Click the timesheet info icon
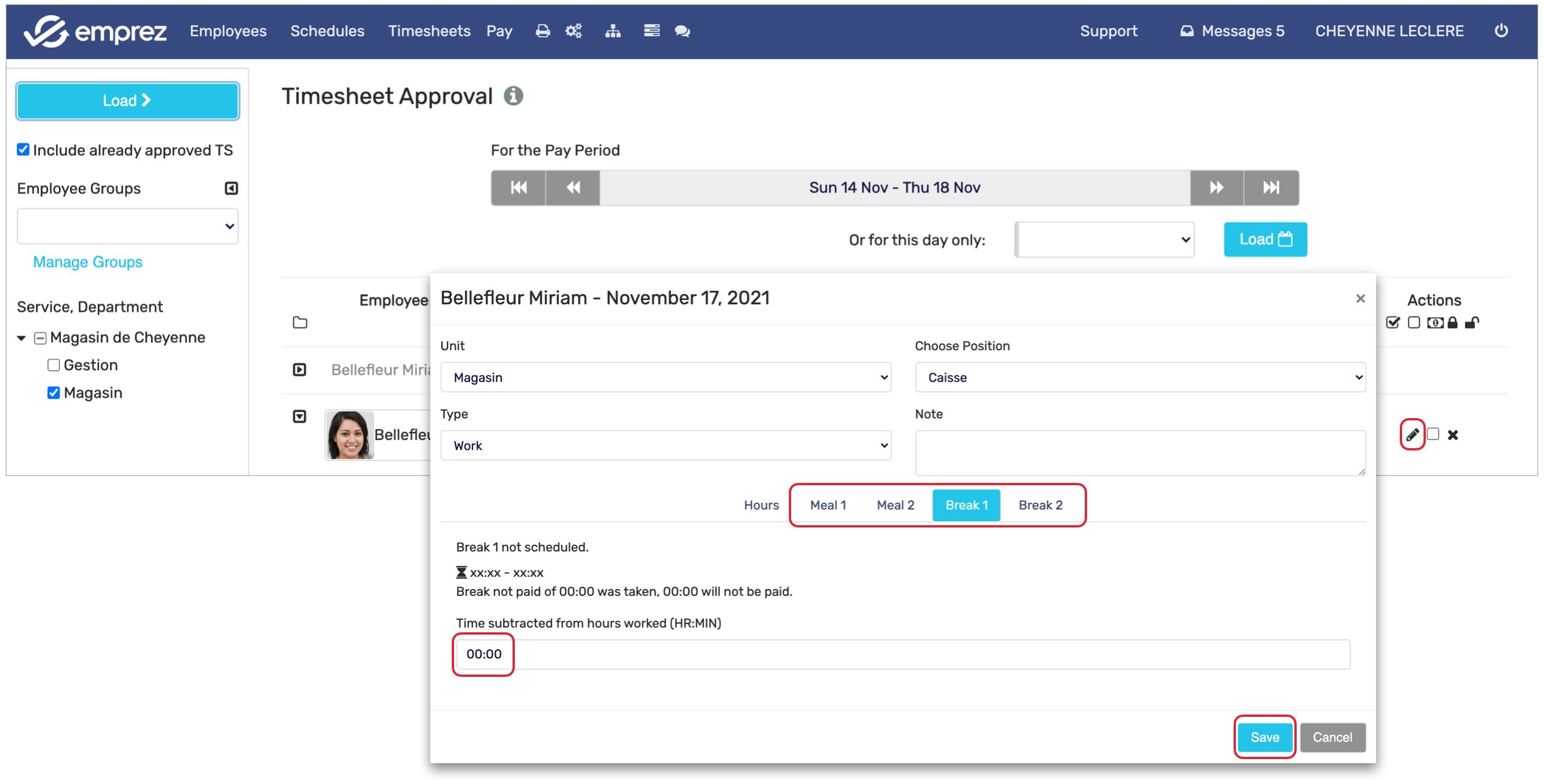This screenshot has height=784, width=1544. coord(513,96)
